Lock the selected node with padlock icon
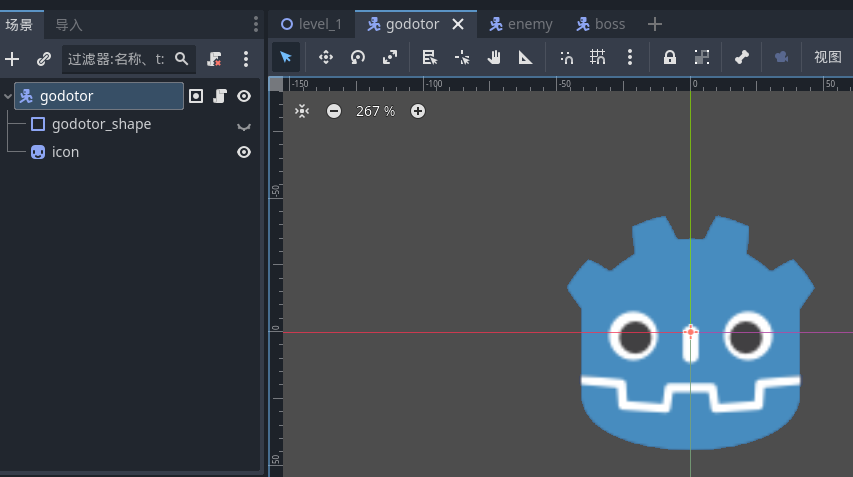The width and height of the screenshot is (853, 477). pos(670,58)
